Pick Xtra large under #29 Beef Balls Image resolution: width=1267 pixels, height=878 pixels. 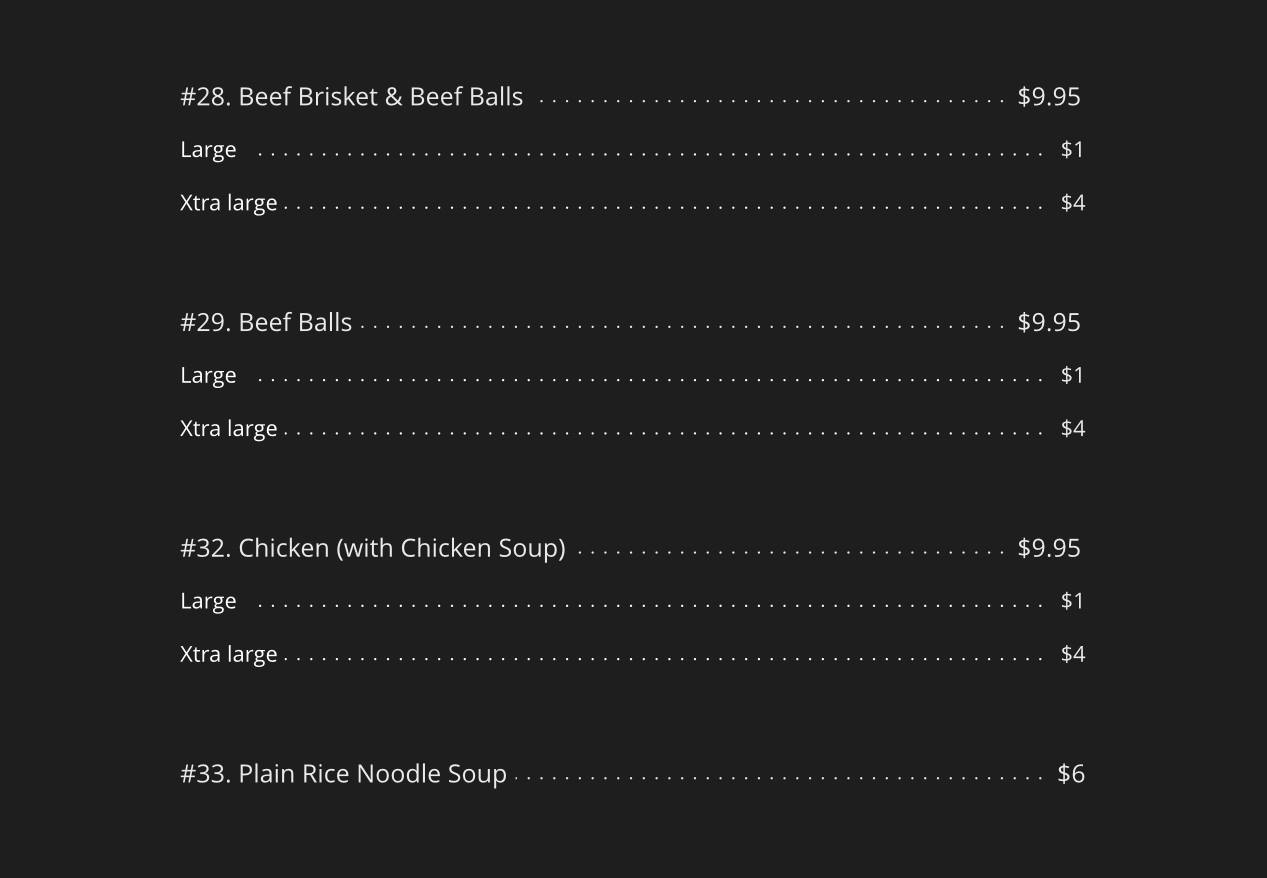(x=228, y=429)
